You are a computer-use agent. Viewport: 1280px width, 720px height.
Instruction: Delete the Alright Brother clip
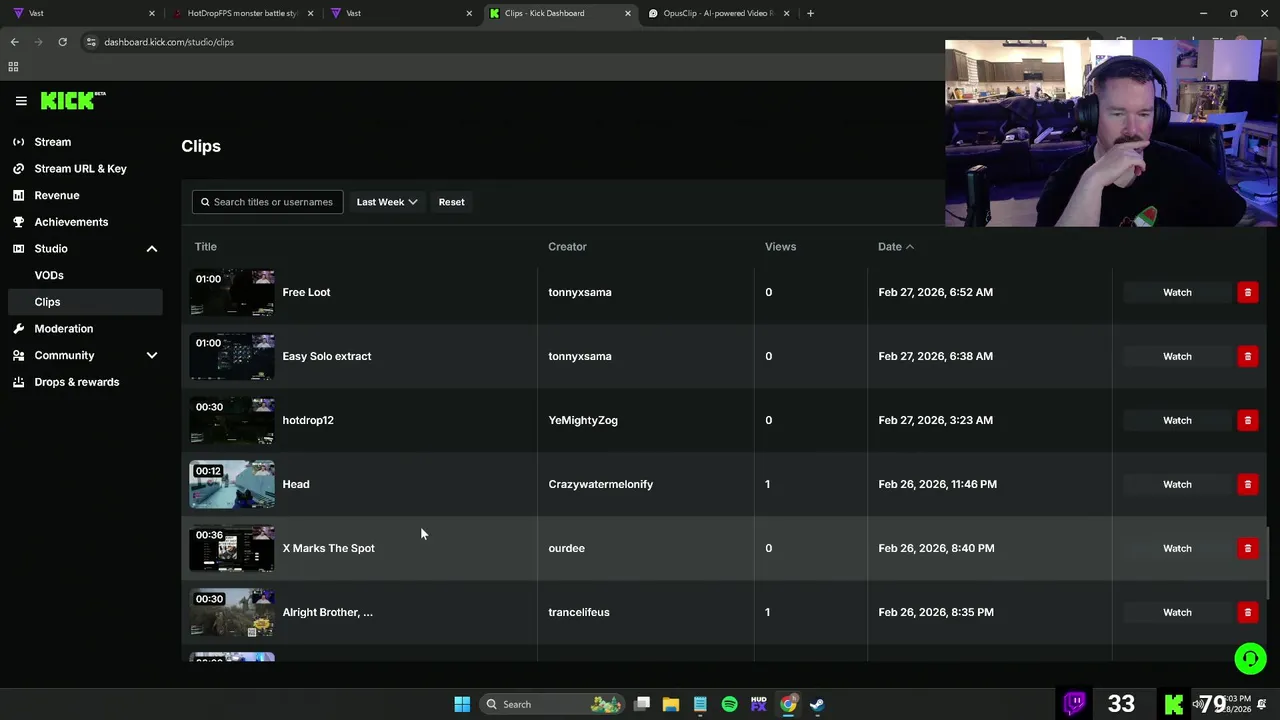tap(1247, 612)
